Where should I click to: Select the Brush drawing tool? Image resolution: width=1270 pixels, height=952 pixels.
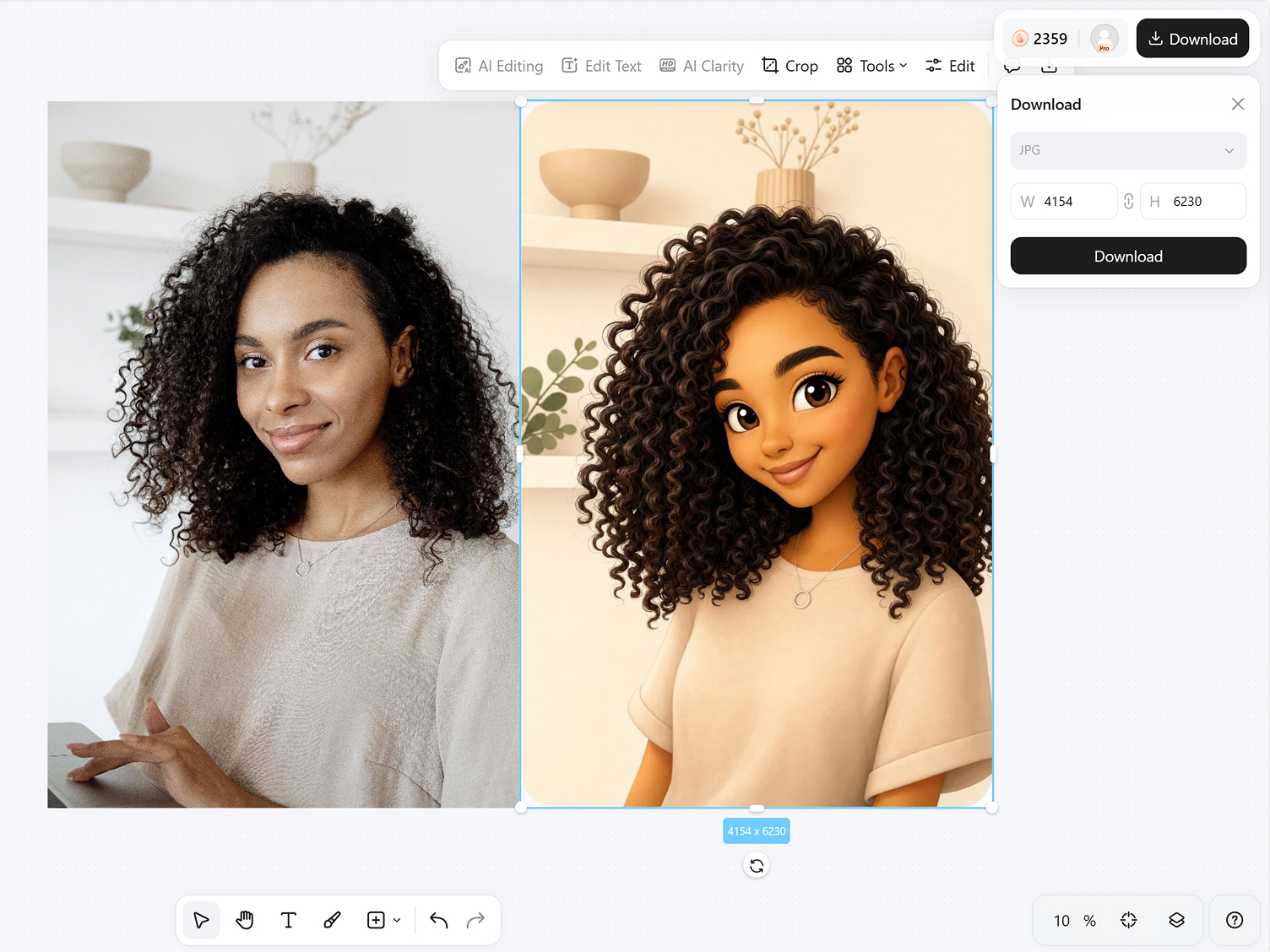(333, 920)
